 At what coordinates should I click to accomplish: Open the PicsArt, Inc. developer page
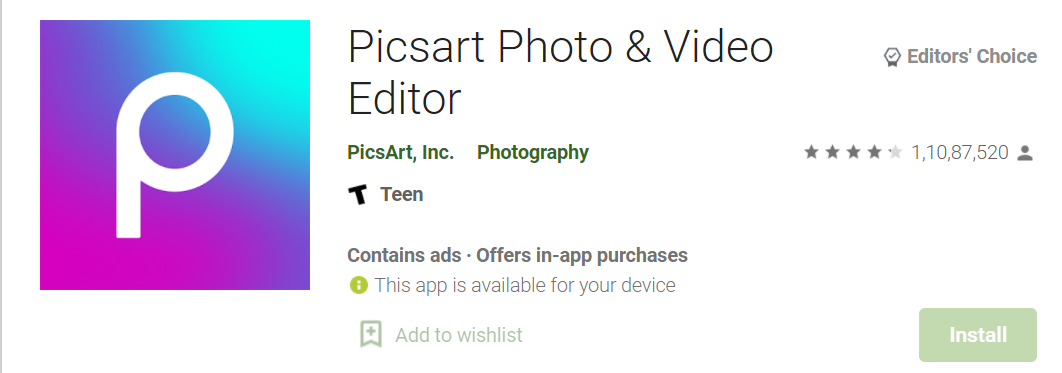pos(400,152)
